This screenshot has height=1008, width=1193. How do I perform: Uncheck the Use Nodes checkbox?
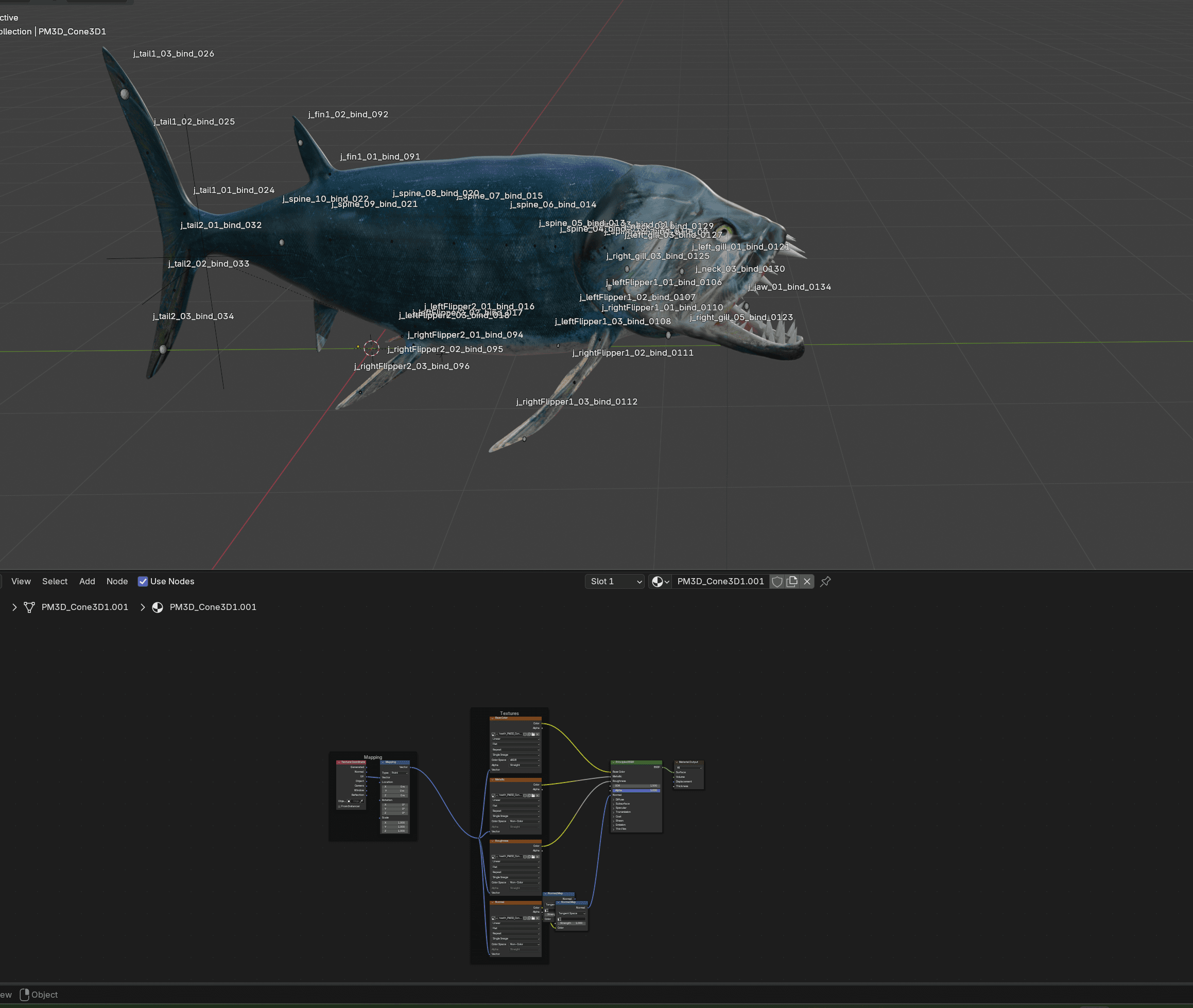[x=143, y=581]
